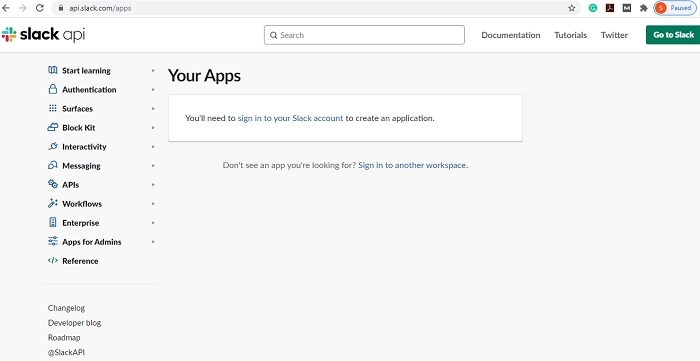Open the Tutorials menu item
Image resolution: width=700 pixels, height=361 pixels.
[x=571, y=35]
